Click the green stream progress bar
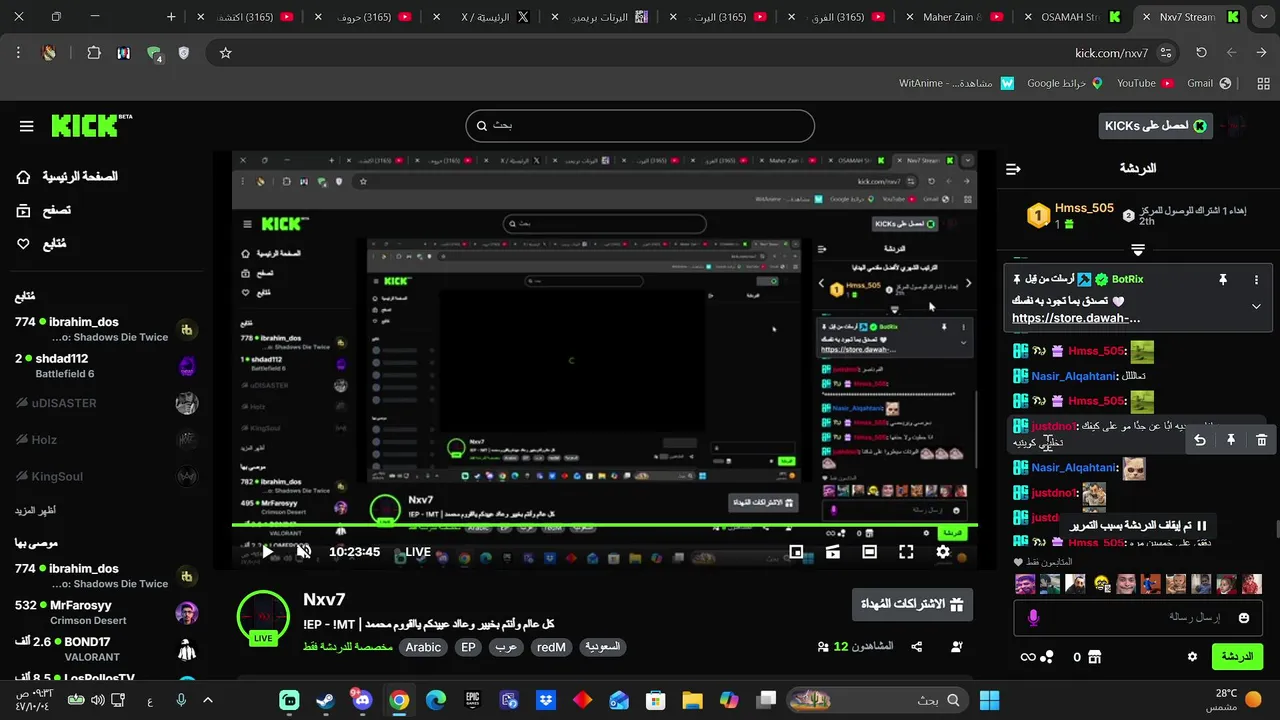 [604, 525]
